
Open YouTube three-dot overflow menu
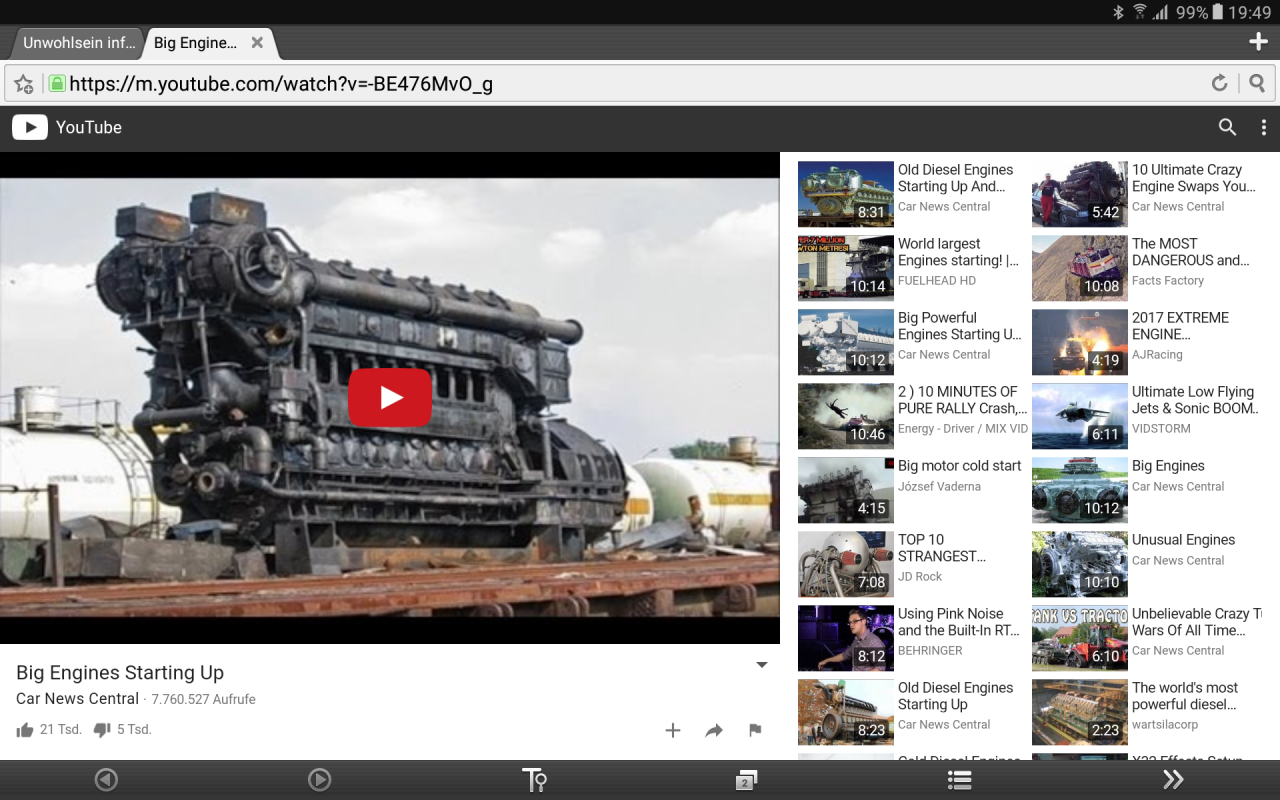[1264, 127]
